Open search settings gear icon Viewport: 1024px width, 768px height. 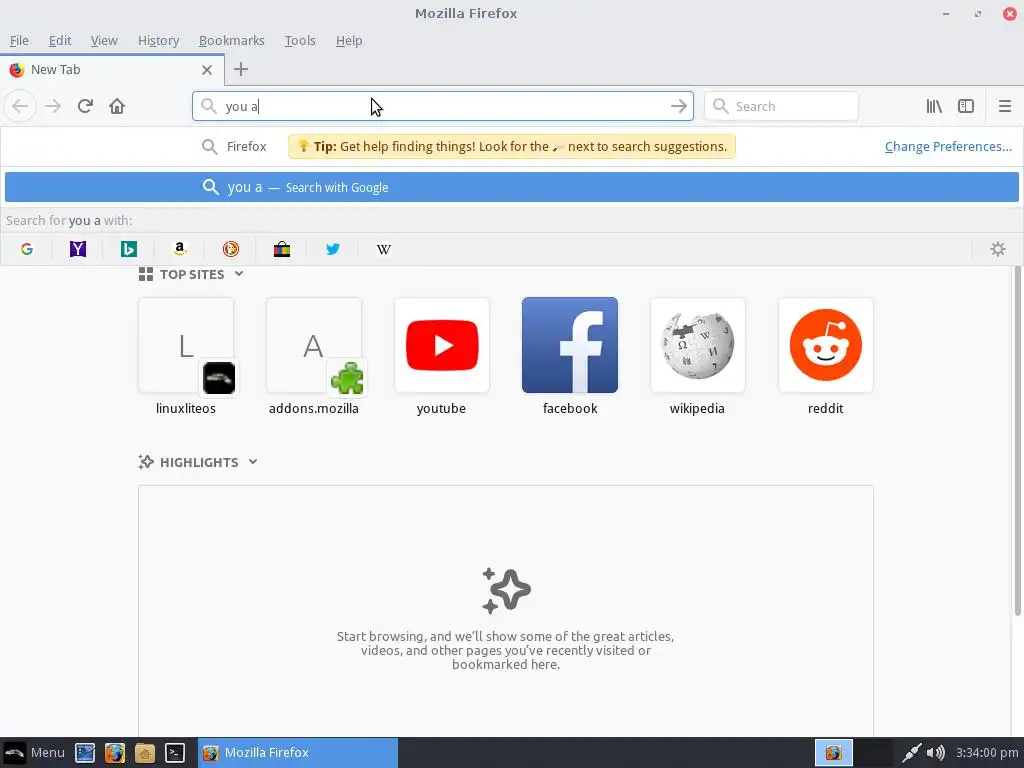tap(998, 249)
